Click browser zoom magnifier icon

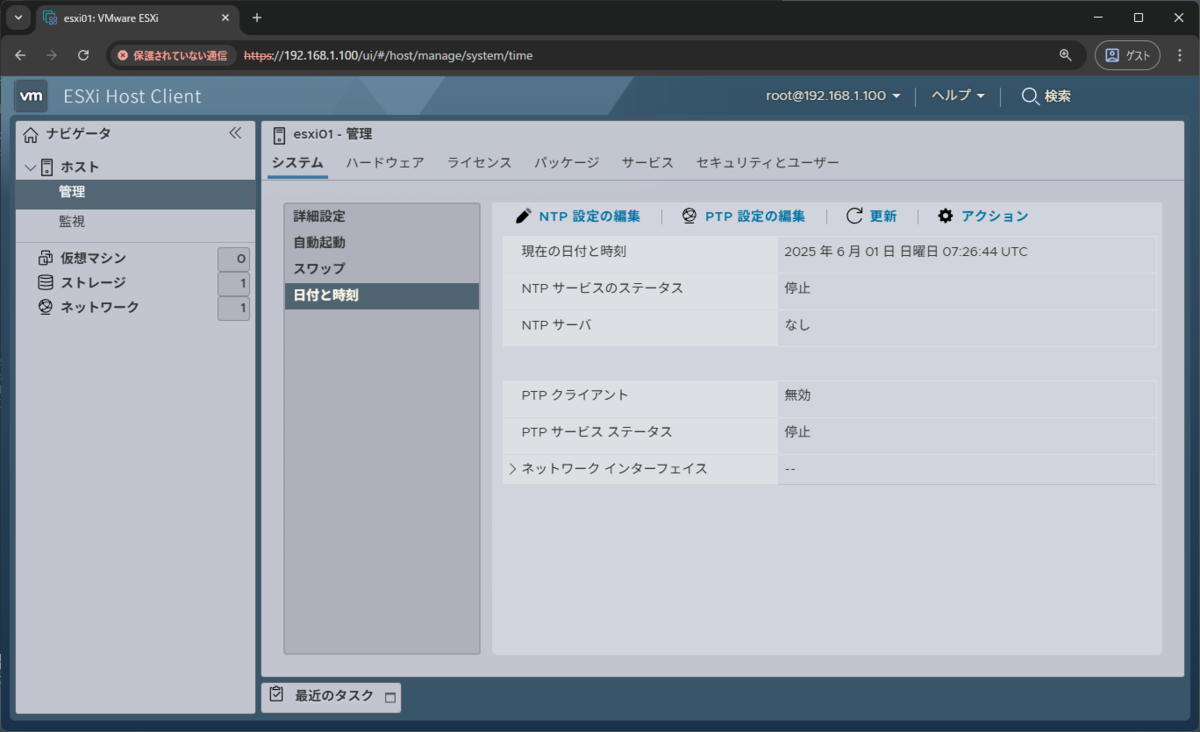(1065, 55)
